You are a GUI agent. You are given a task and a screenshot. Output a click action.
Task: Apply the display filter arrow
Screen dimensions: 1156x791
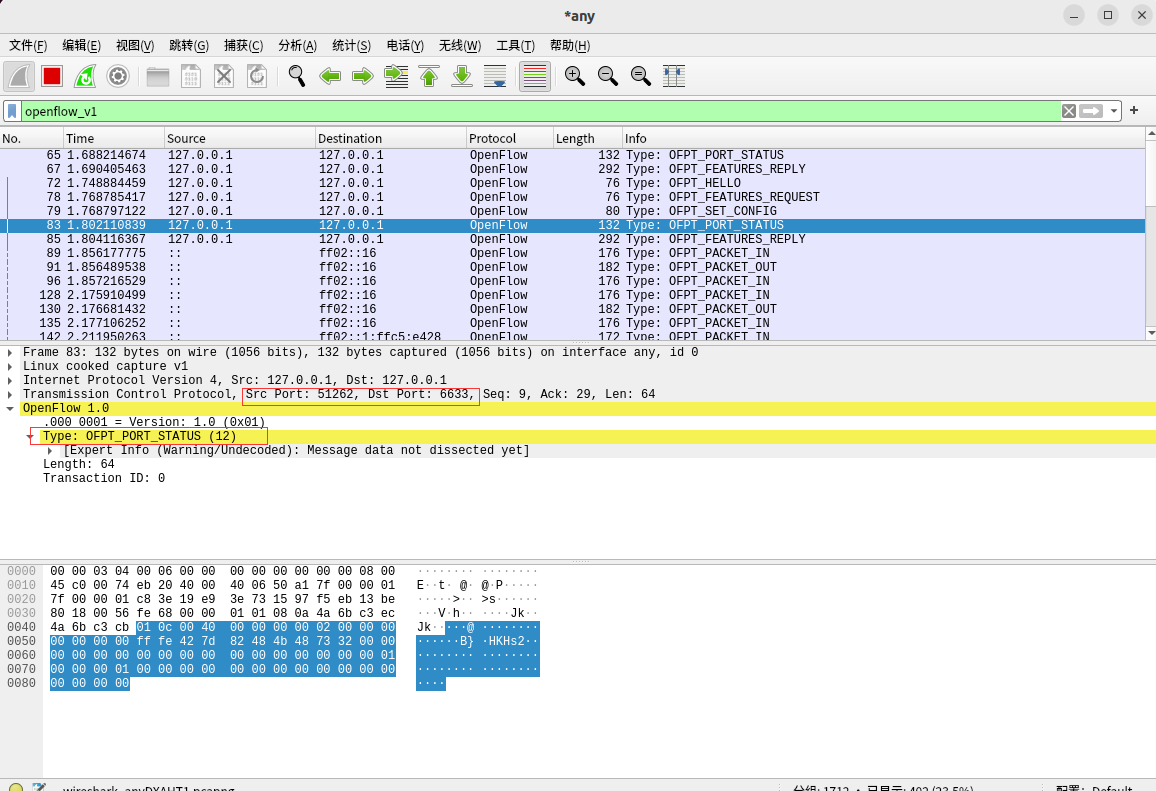click(1091, 111)
